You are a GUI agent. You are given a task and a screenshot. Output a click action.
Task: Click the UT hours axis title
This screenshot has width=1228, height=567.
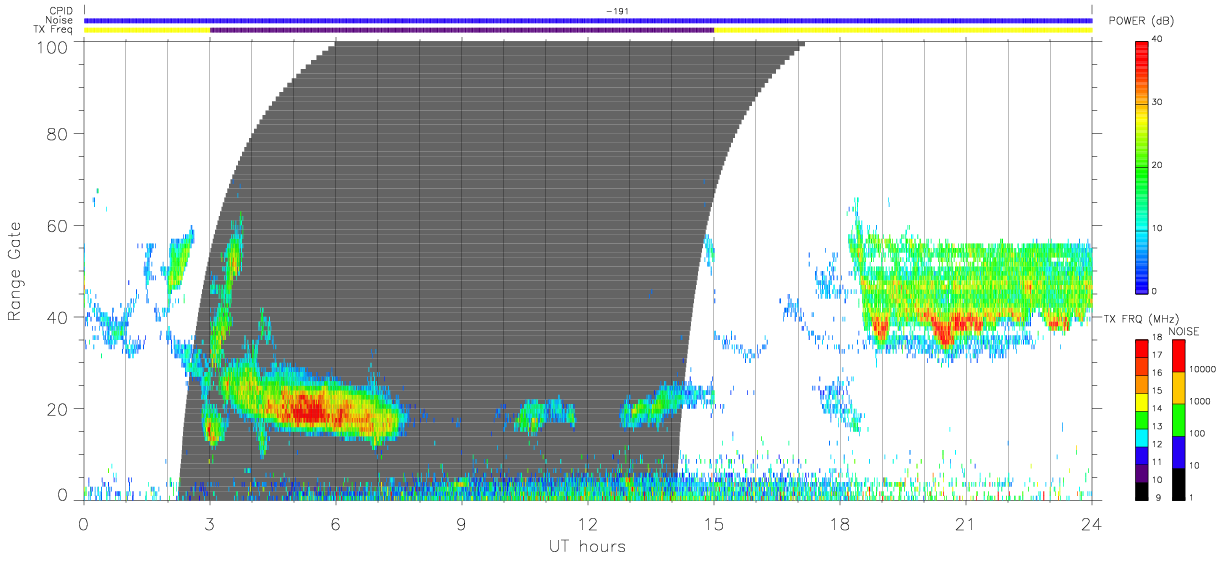coord(586,546)
